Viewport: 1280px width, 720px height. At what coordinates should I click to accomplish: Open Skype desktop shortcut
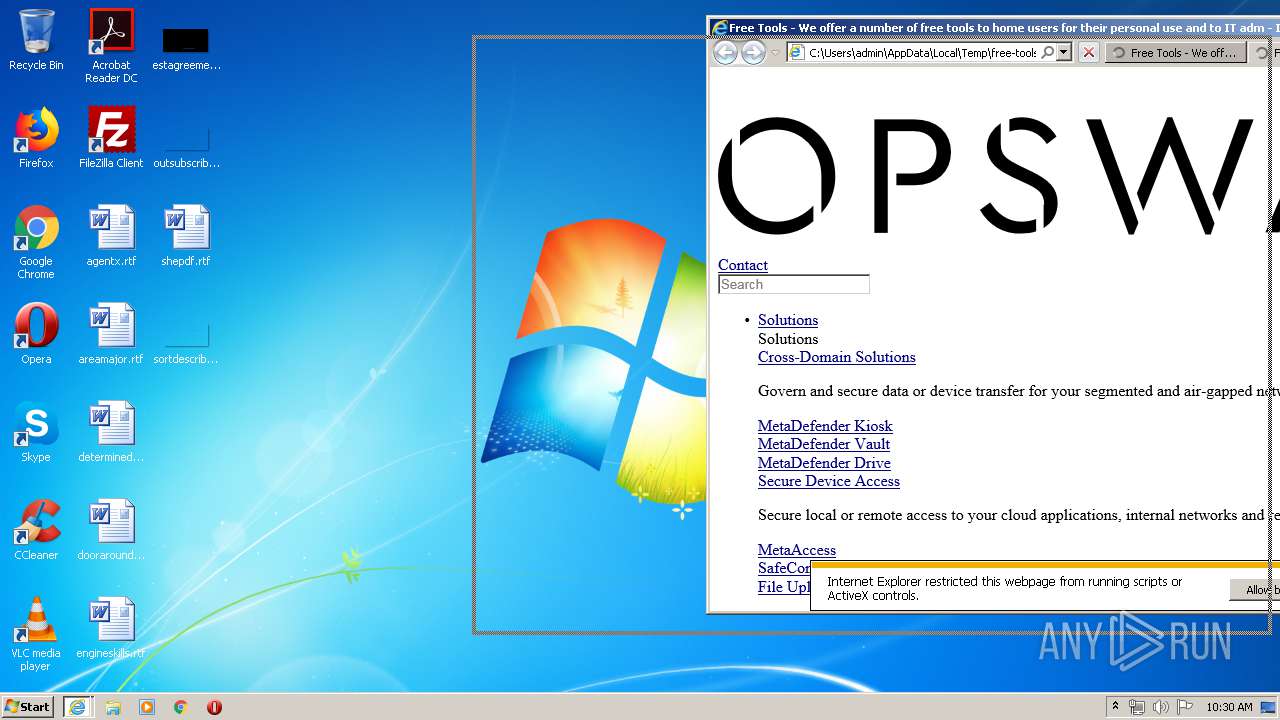pyautogui.click(x=36, y=432)
